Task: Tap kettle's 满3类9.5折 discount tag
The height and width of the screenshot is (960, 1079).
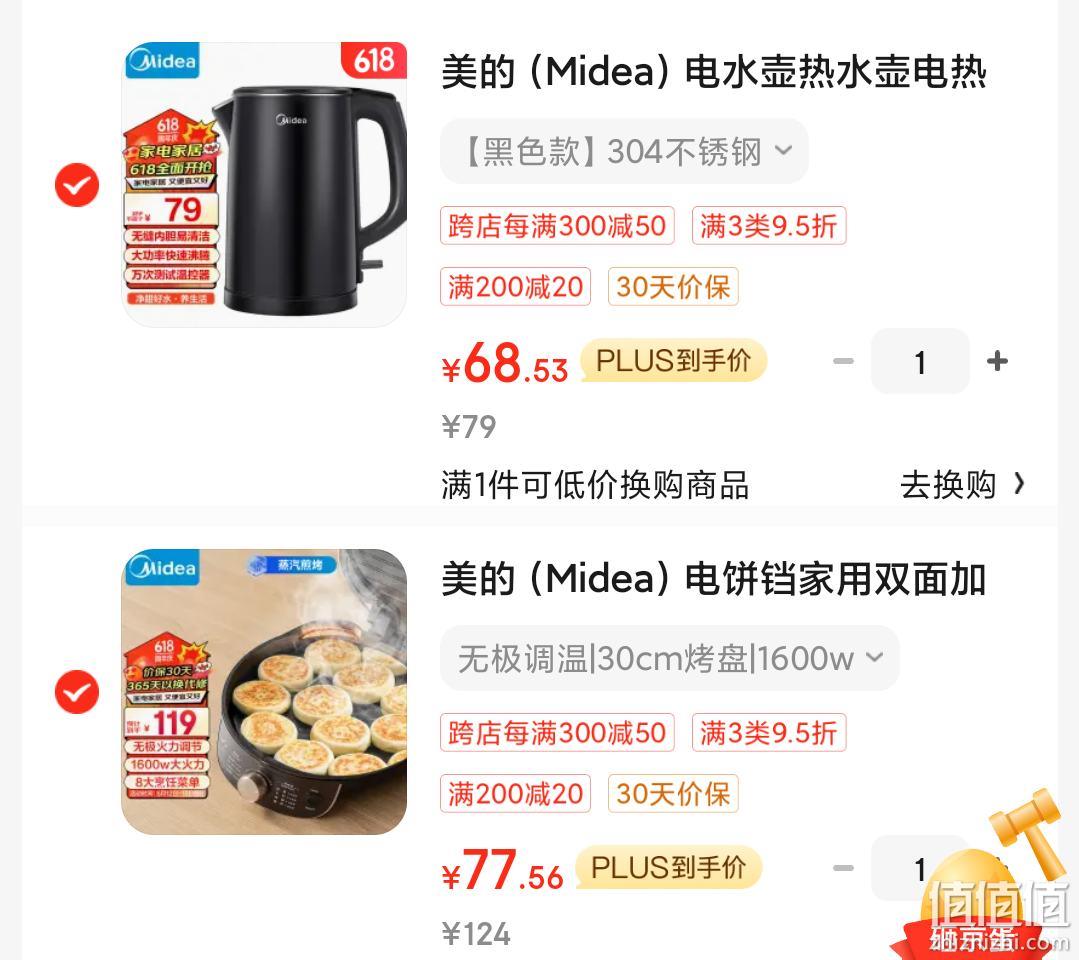Action: tap(769, 226)
